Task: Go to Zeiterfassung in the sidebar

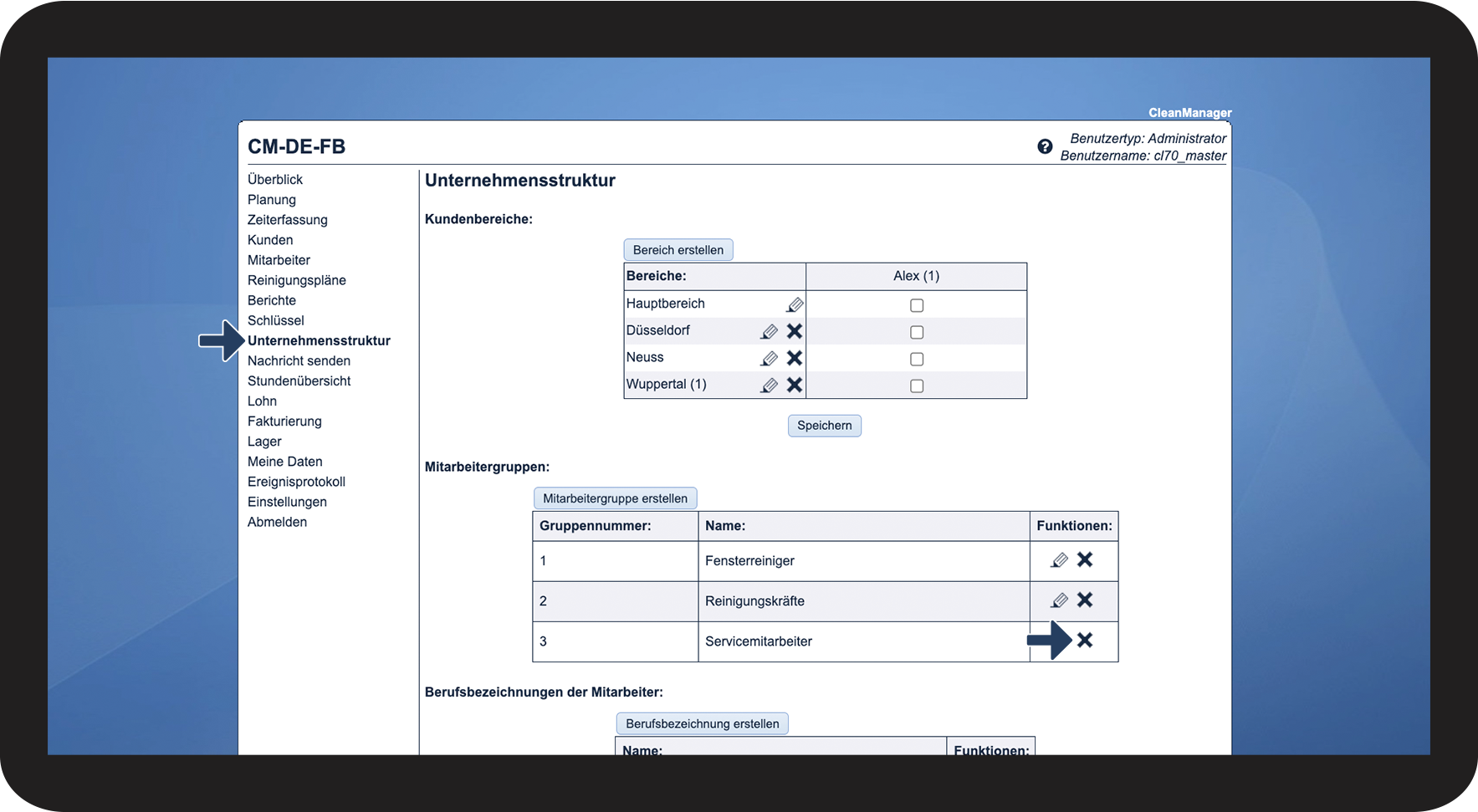Action: click(288, 220)
